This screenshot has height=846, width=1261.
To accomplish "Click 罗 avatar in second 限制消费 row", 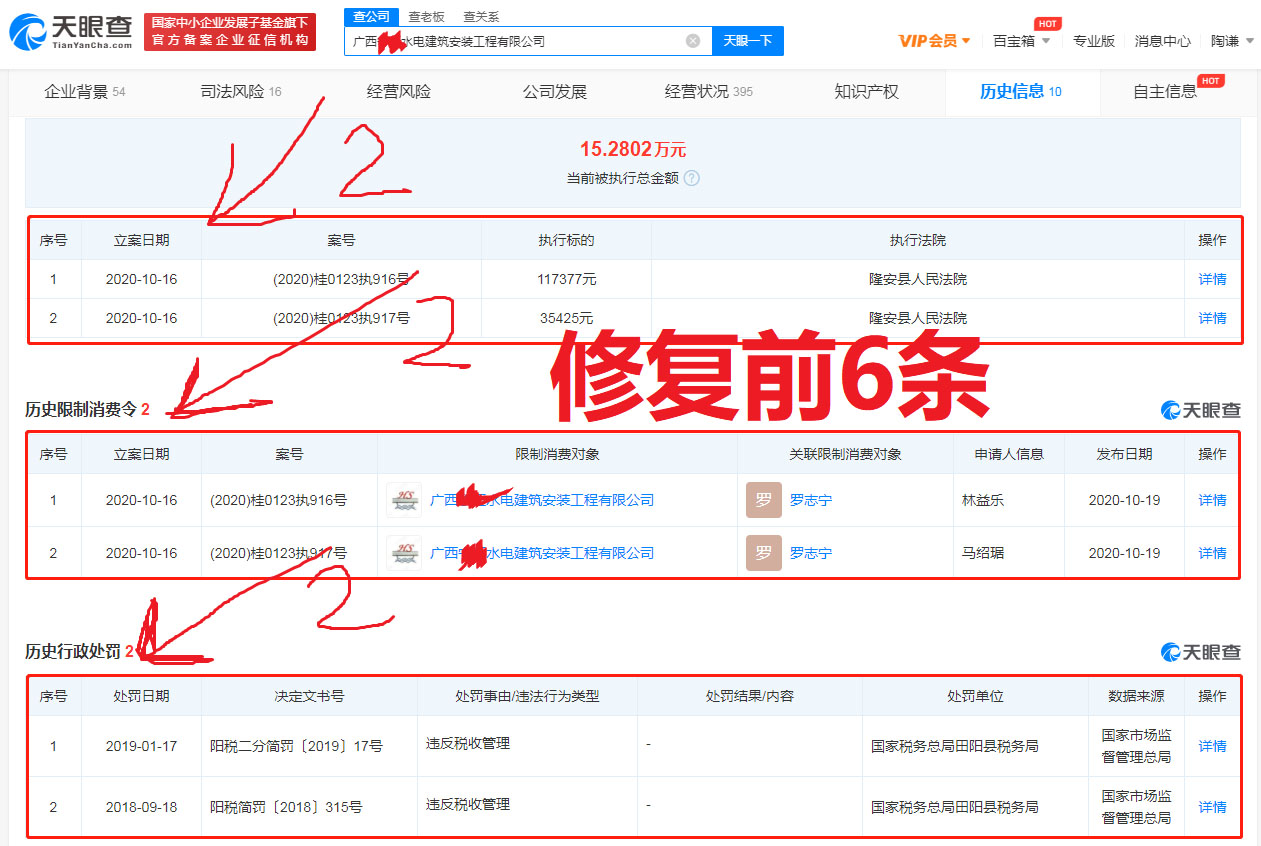I will (x=763, y=553).
